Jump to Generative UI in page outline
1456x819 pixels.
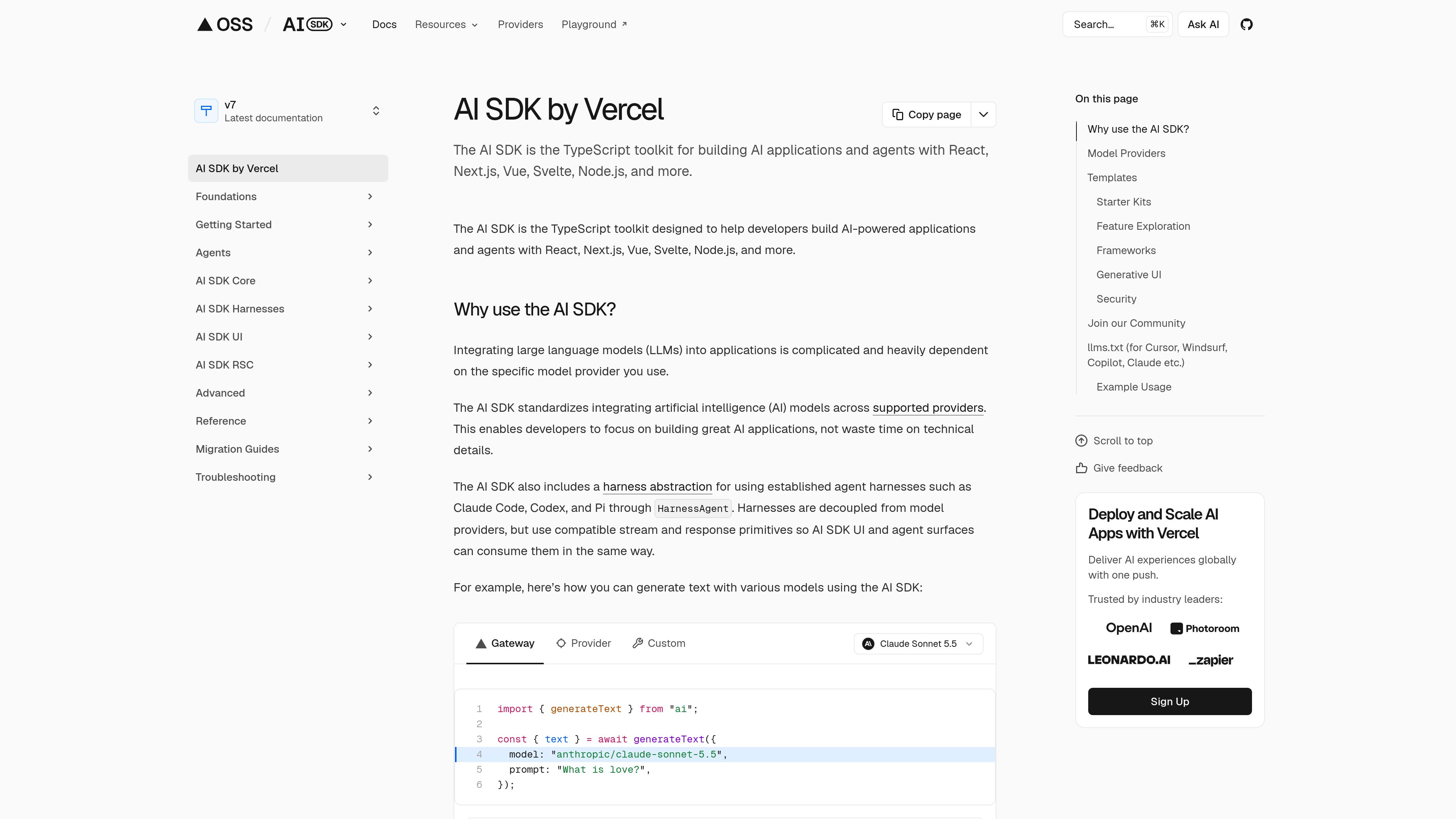coord(1129,275)
